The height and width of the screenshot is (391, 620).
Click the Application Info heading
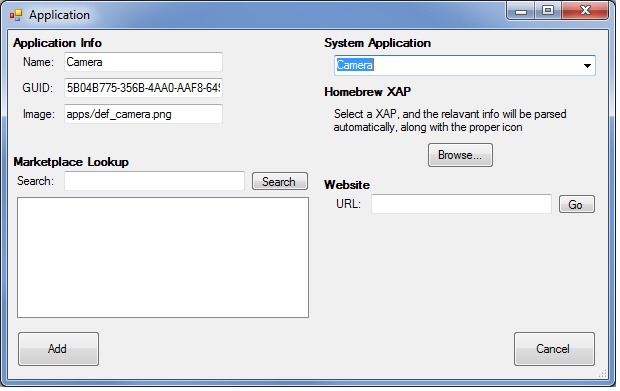57,43
